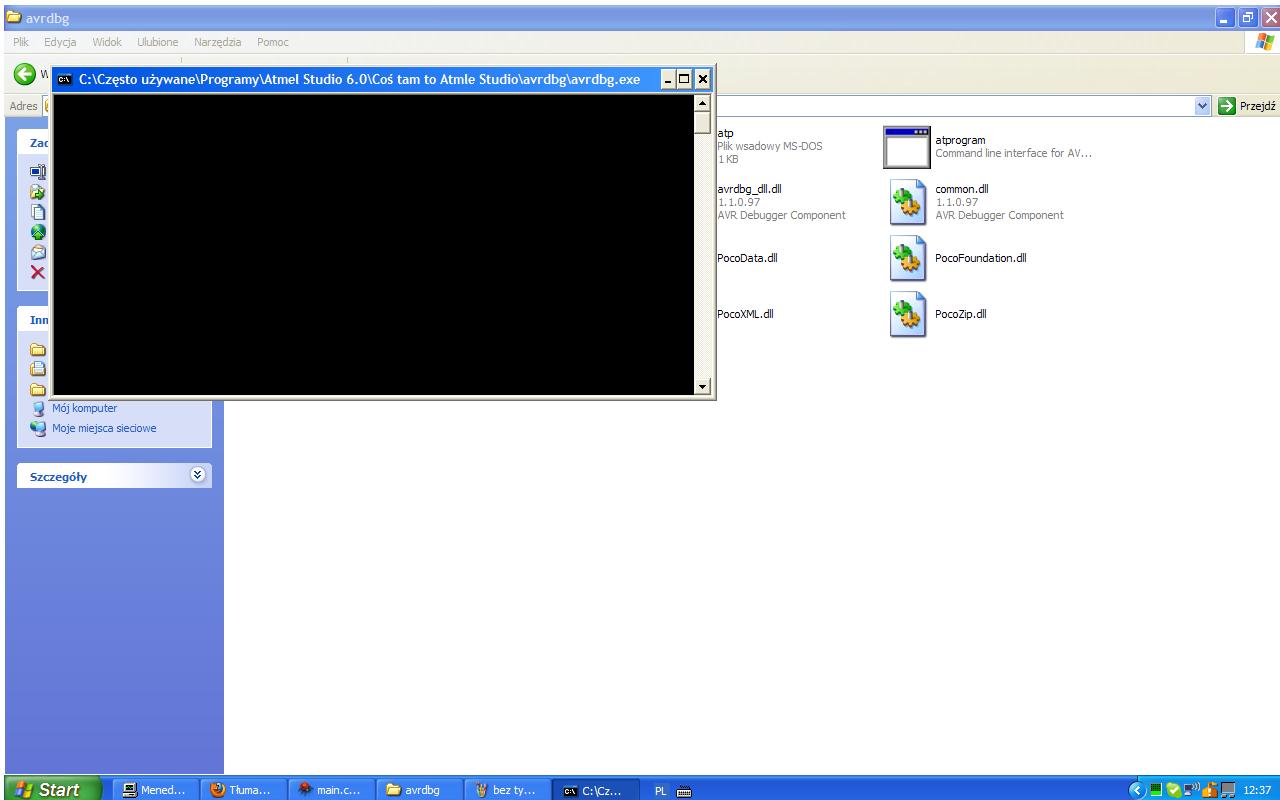Click the avrdbg folder icon in title bar

[x=14, y=18]
